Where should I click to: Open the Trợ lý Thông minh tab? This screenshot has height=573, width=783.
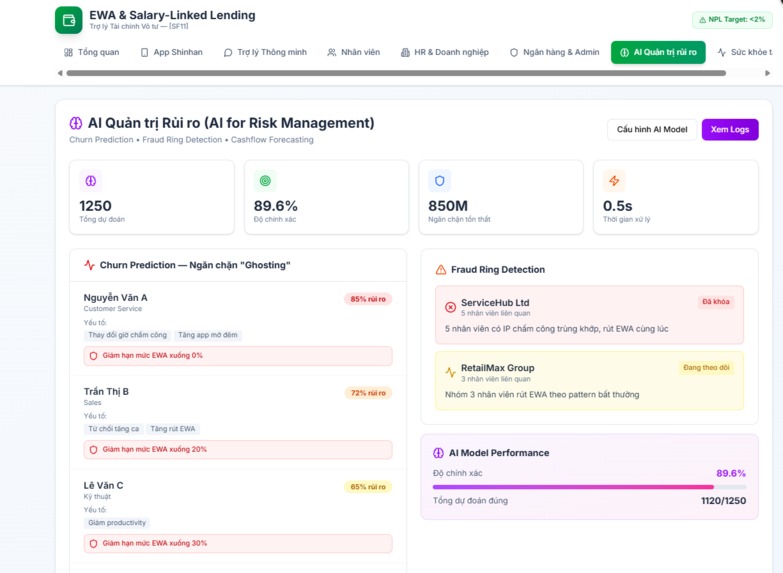tap(265, 52)
